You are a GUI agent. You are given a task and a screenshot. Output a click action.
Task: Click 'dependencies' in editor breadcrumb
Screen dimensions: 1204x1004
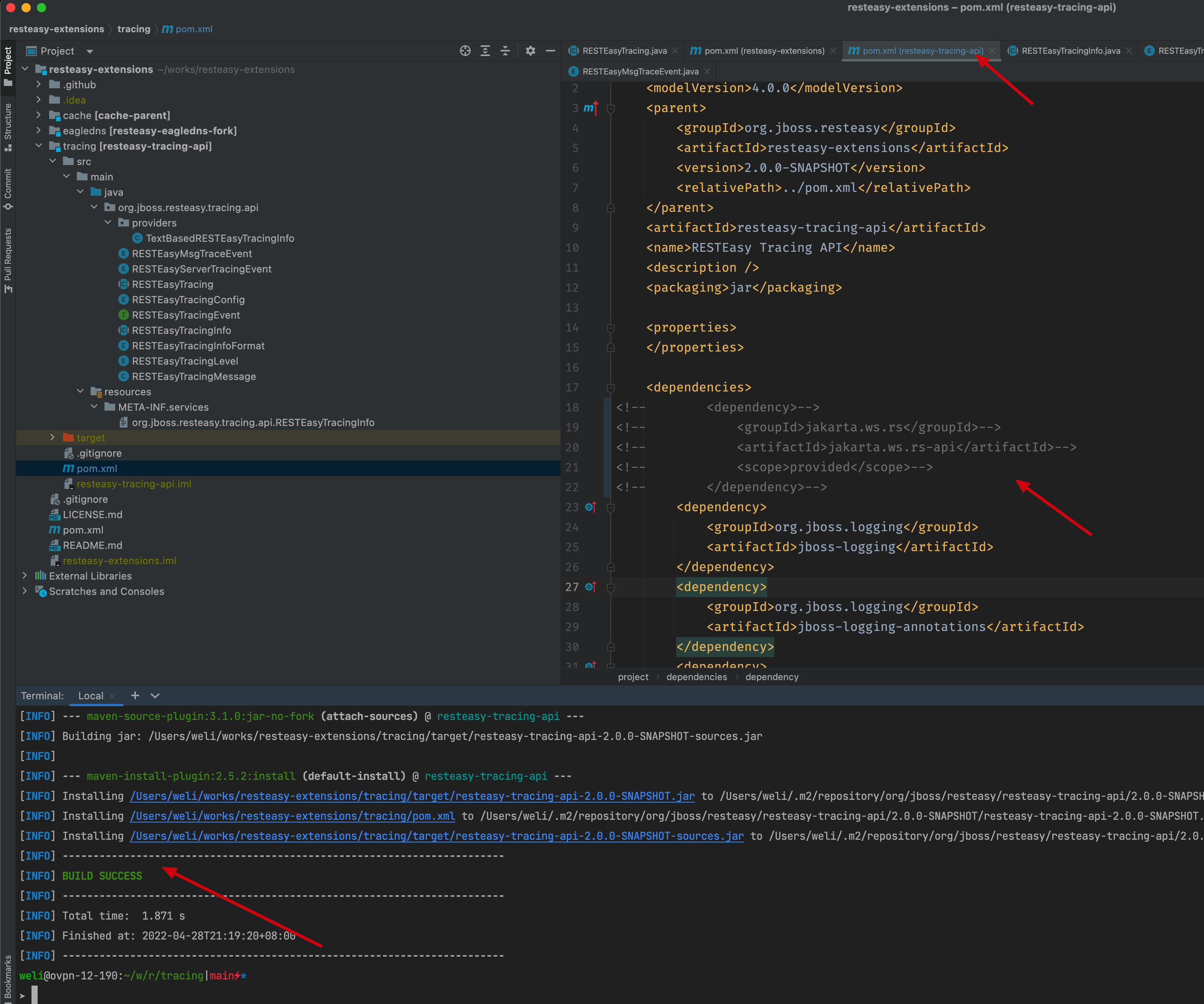[696, 677]
